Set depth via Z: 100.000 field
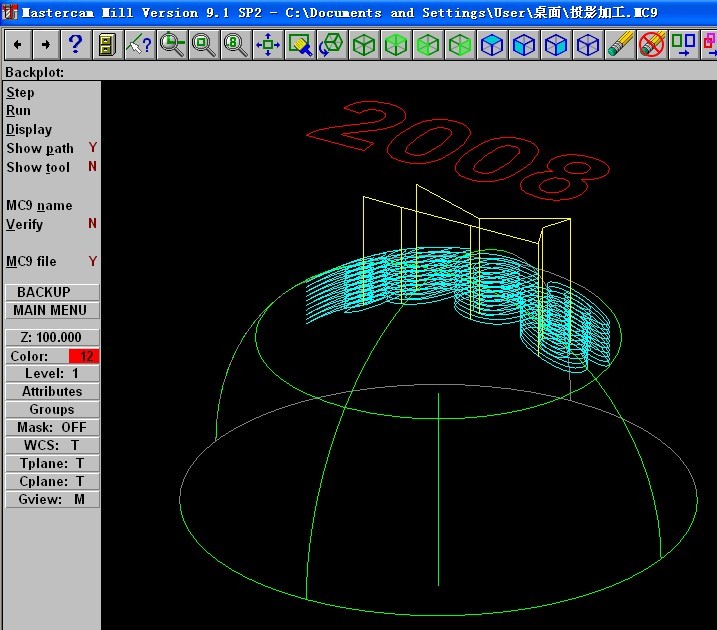717x630 pixels. tap(52, 337)
